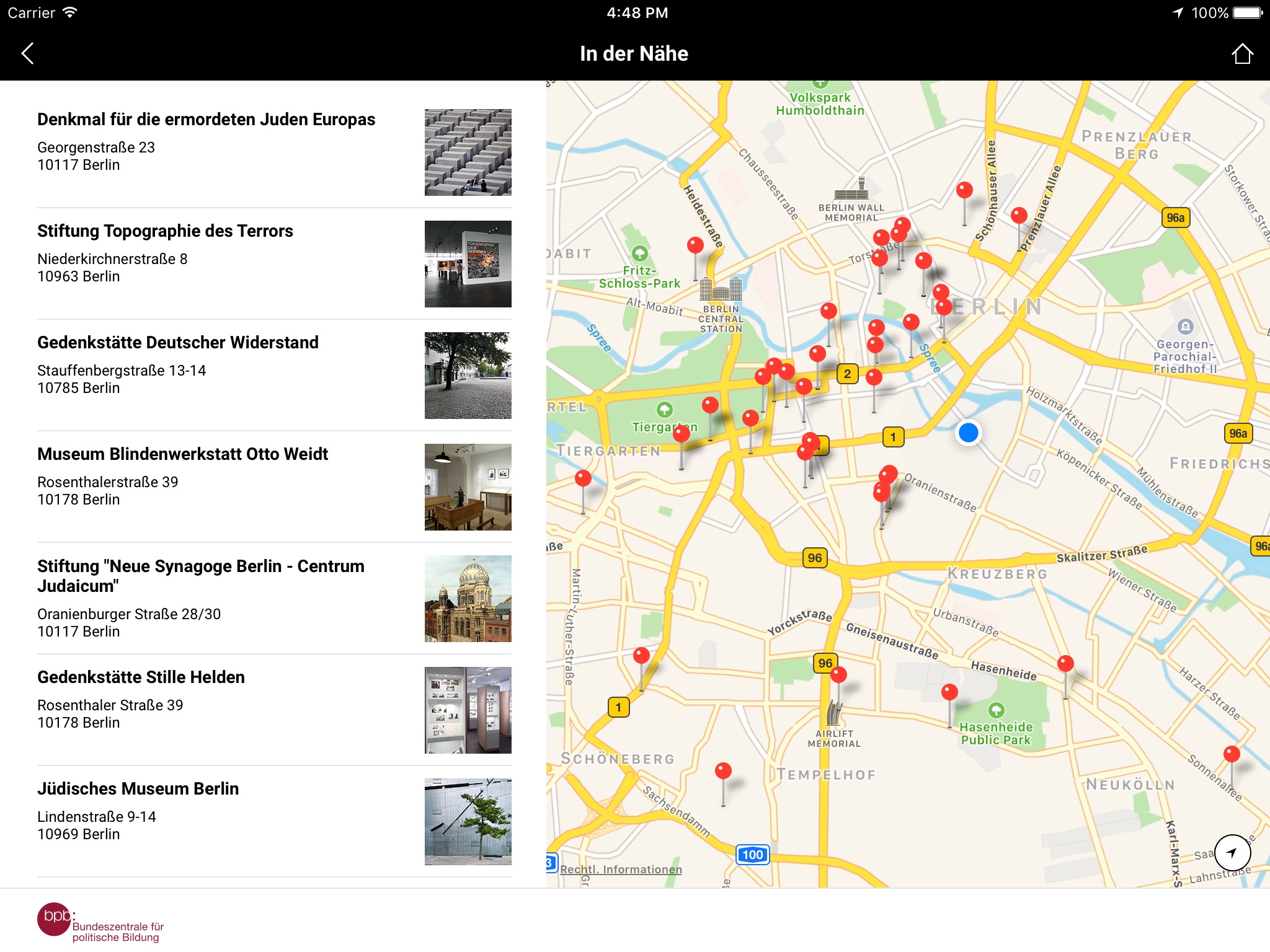1270x952 pixels.
Task: Select the red pin south of Schöneberg label
Action: point(723,770)
